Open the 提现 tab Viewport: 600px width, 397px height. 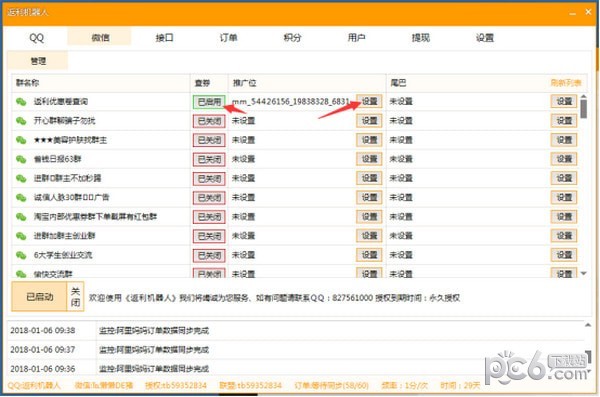tap(421, 38)
